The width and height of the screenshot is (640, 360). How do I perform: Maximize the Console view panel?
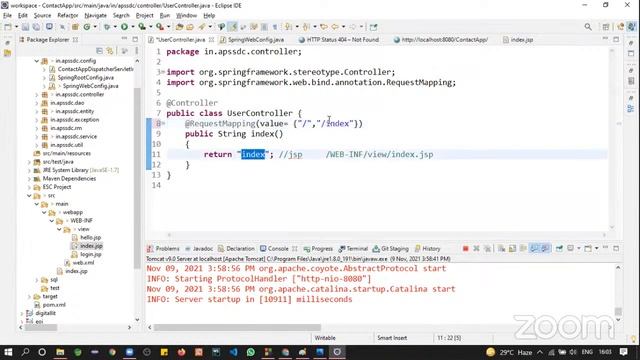pos(616,248)
